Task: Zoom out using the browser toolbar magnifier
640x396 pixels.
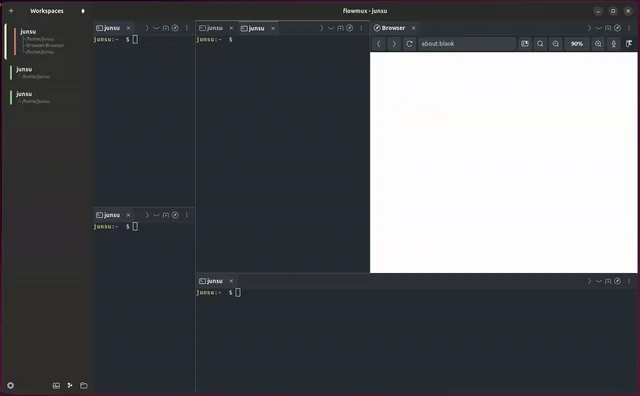Action: (x=556, y=44)
